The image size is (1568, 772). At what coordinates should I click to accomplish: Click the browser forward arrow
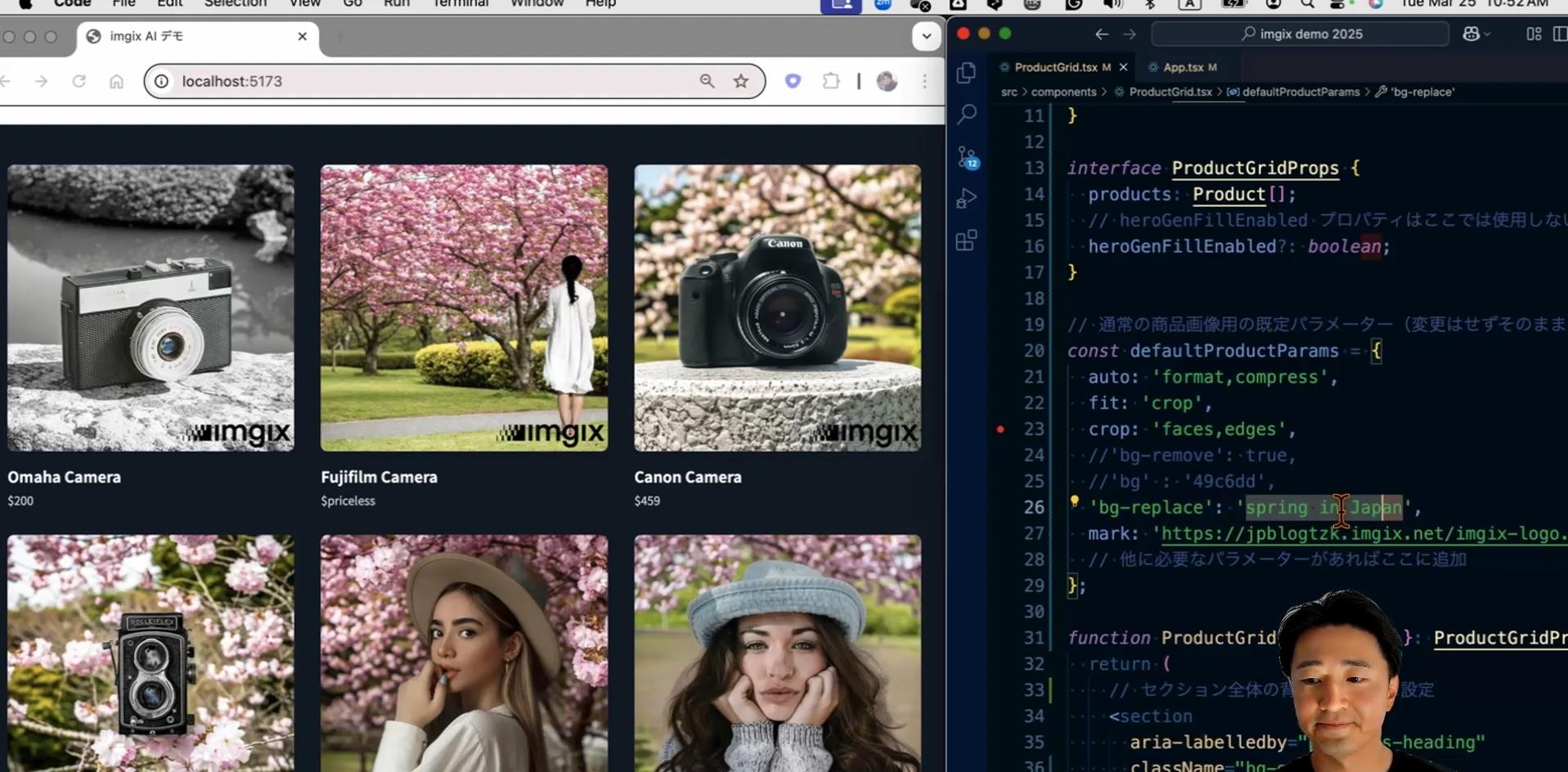(41, 81)
